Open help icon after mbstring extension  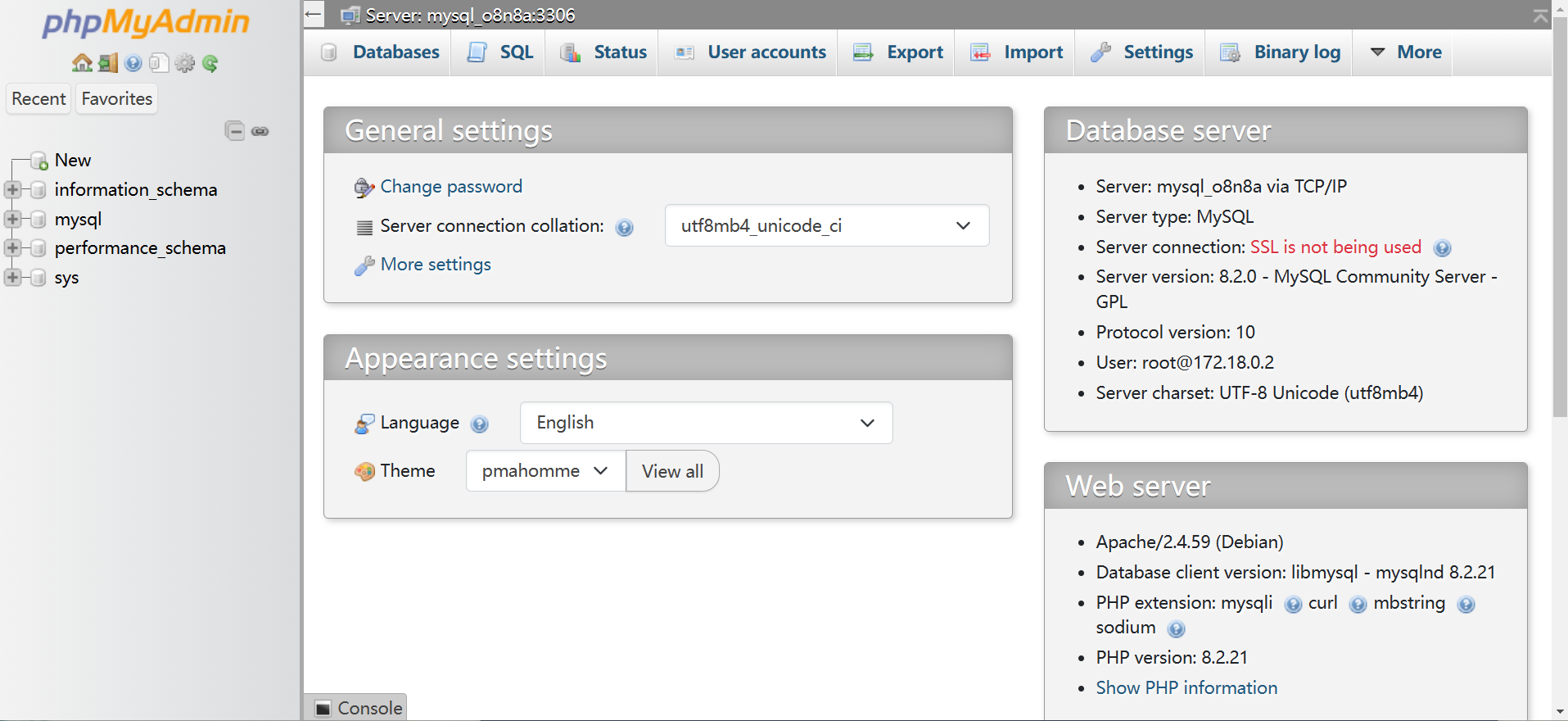(1466, 605)
